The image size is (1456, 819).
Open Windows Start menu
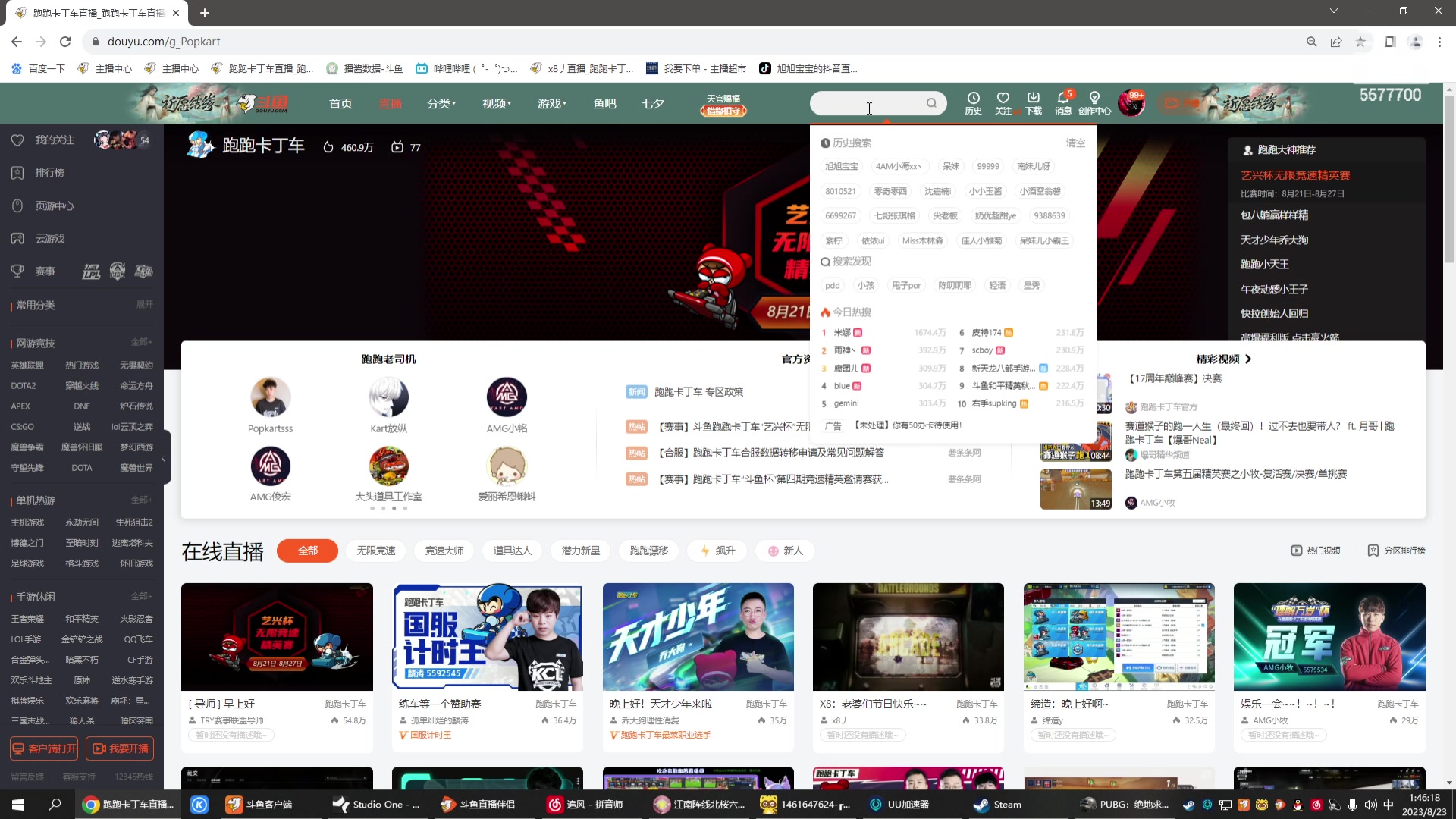[x=18, y=805]
